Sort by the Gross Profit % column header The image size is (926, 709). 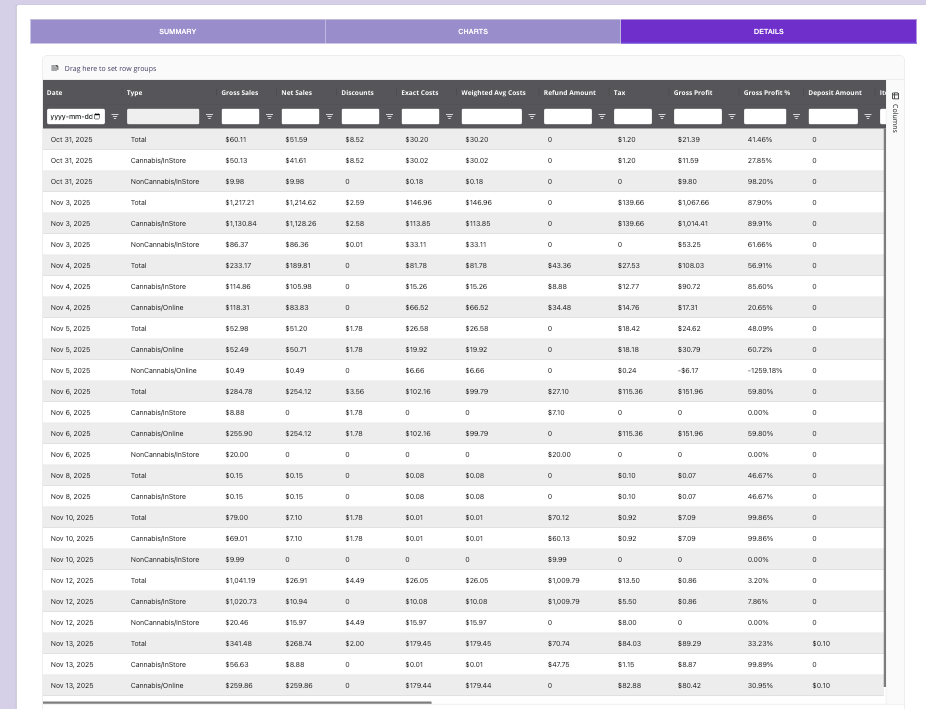tap(767, 93)
